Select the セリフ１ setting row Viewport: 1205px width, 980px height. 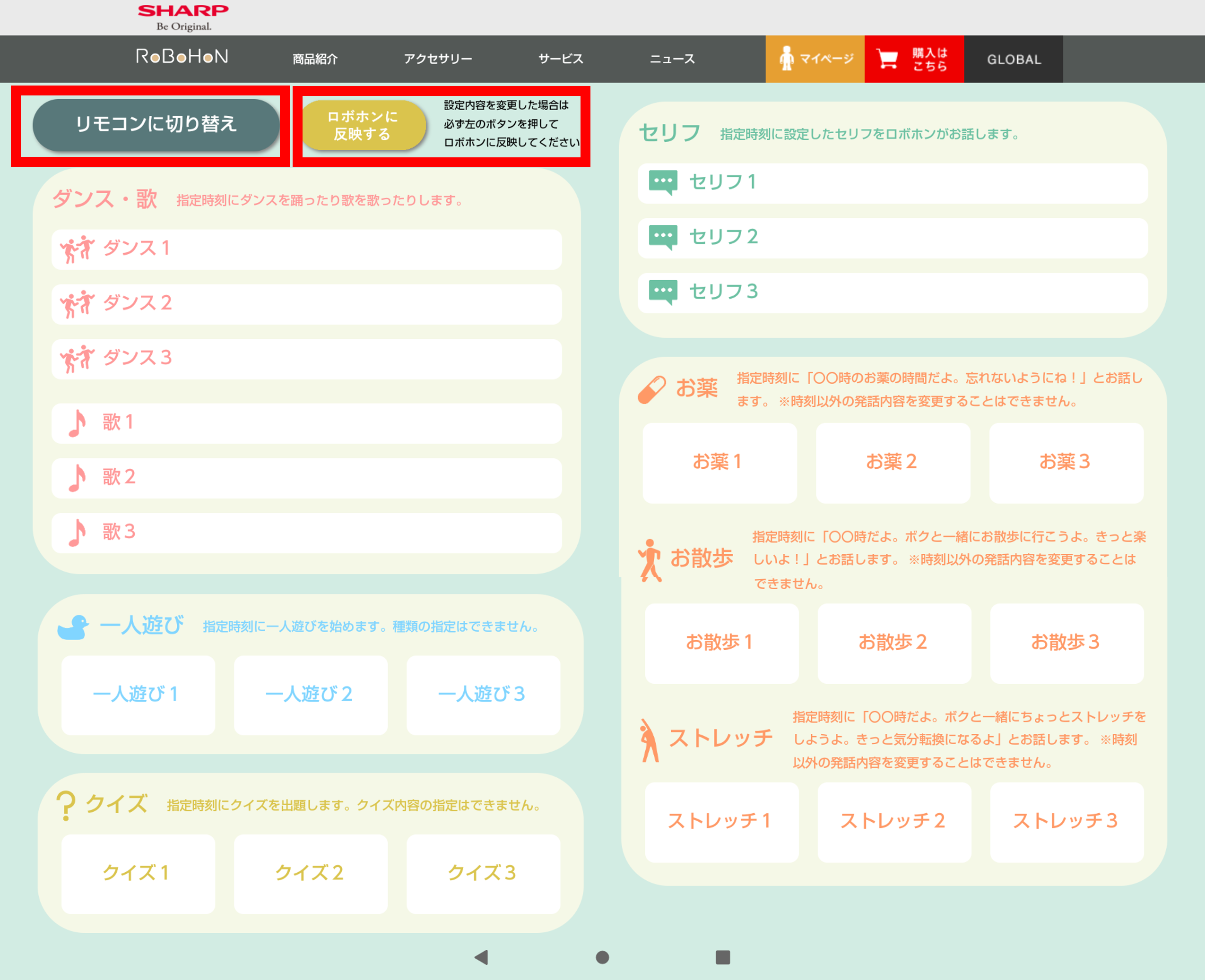point(893,183)
